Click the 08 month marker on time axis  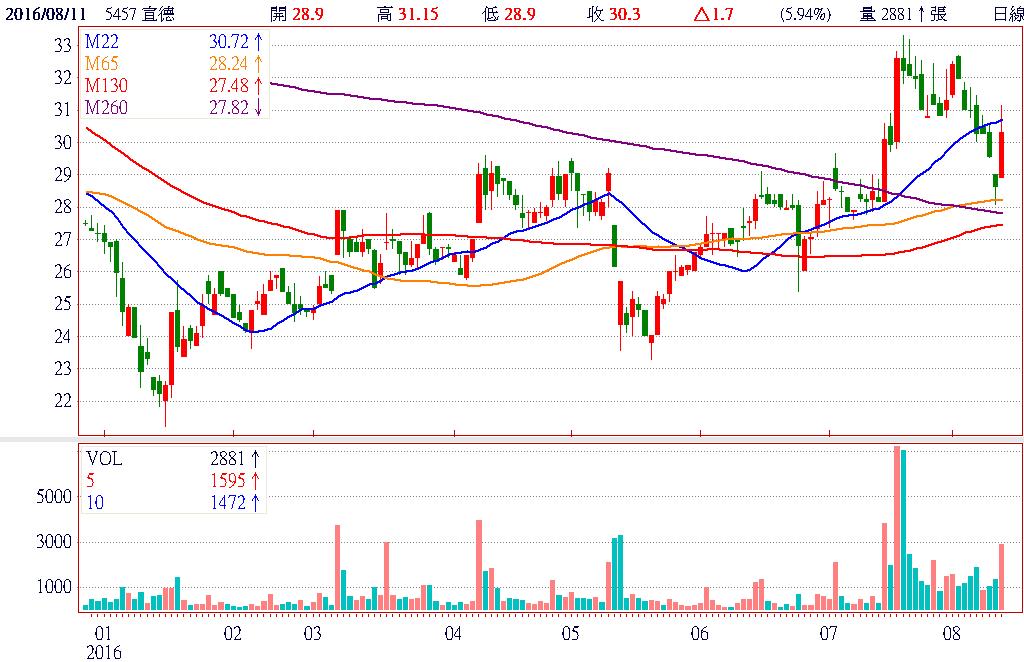coord(951,634)
